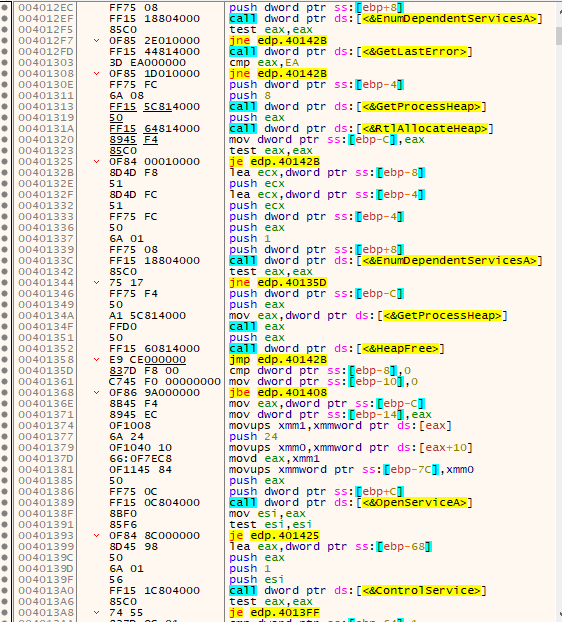The image size is (562, 622).
Task: Select the RtlAllocateHeap call line
Action: (361, 129)
